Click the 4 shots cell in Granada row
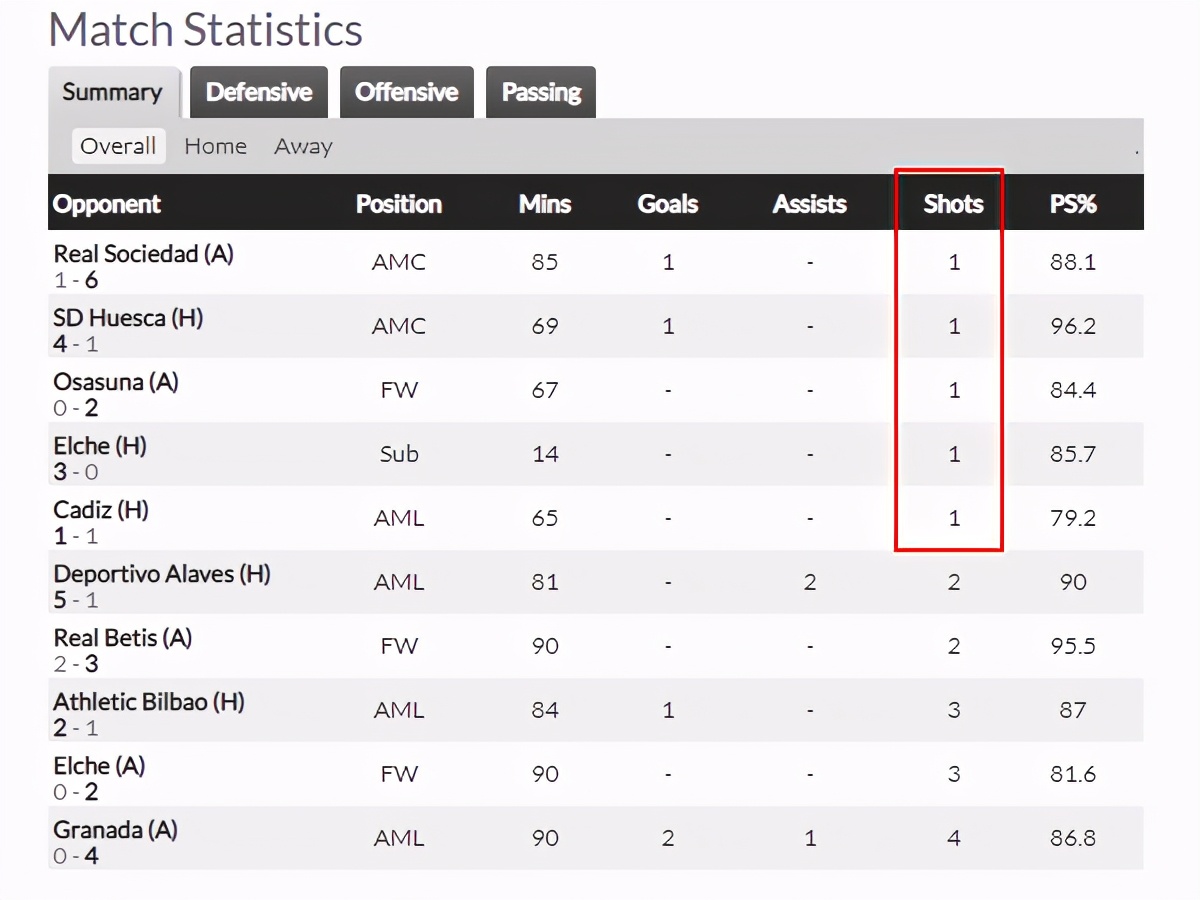The image size is (1200, 900). pyautogui.click(x=954, y=838)
